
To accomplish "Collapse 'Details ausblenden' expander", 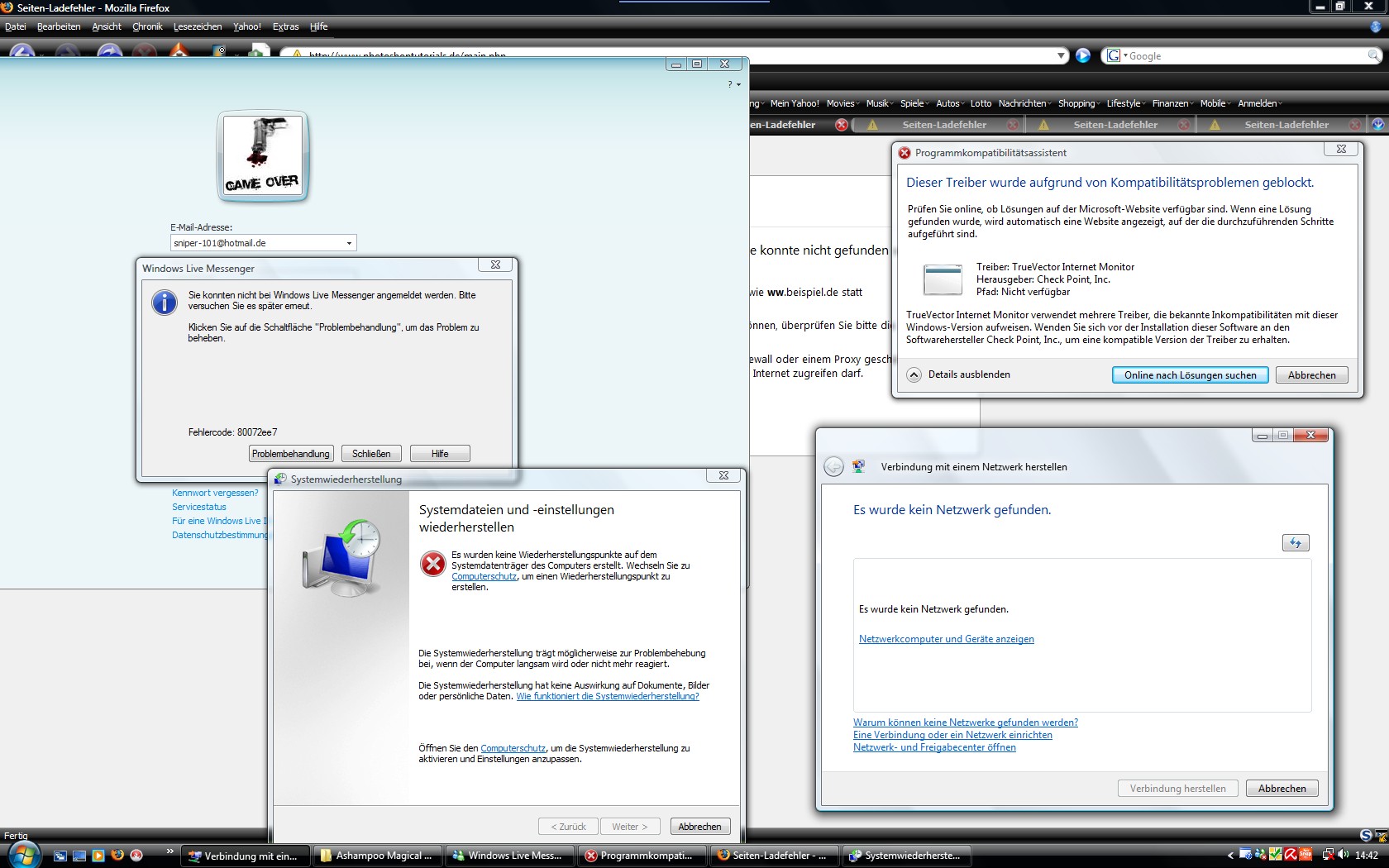I will click(914, 374).
